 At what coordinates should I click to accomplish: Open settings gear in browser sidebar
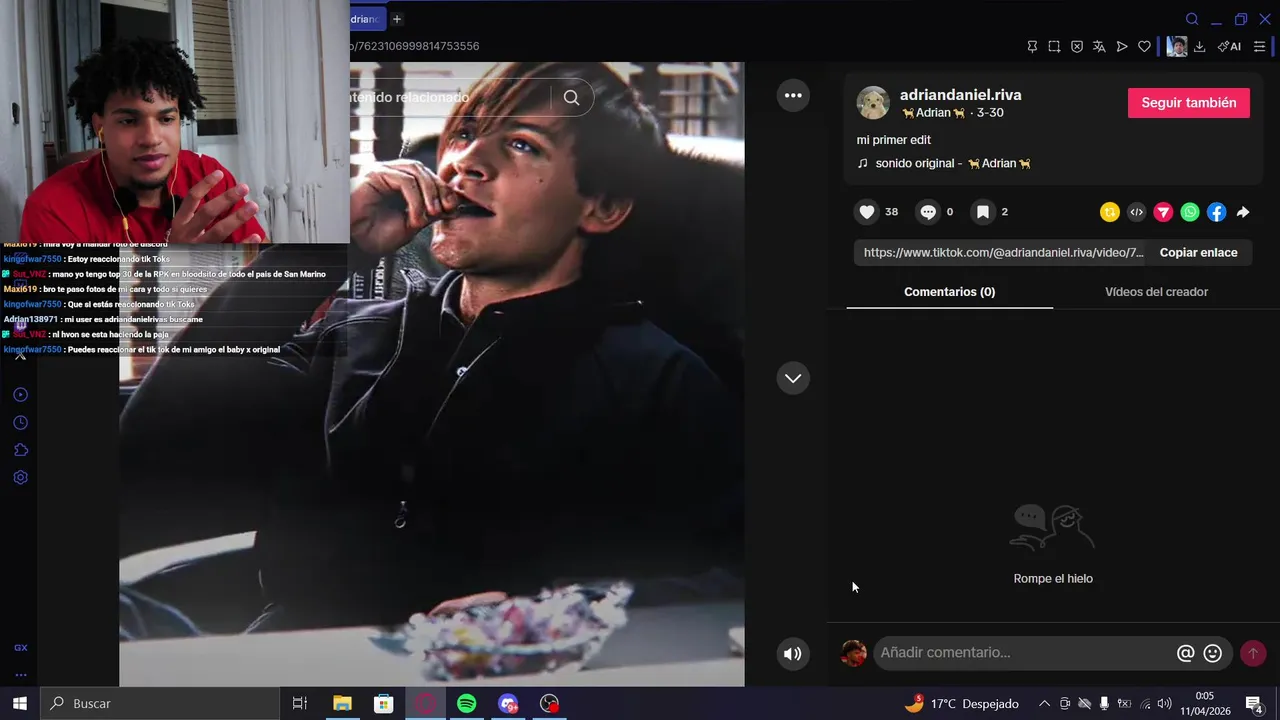(x=20, y=478)
